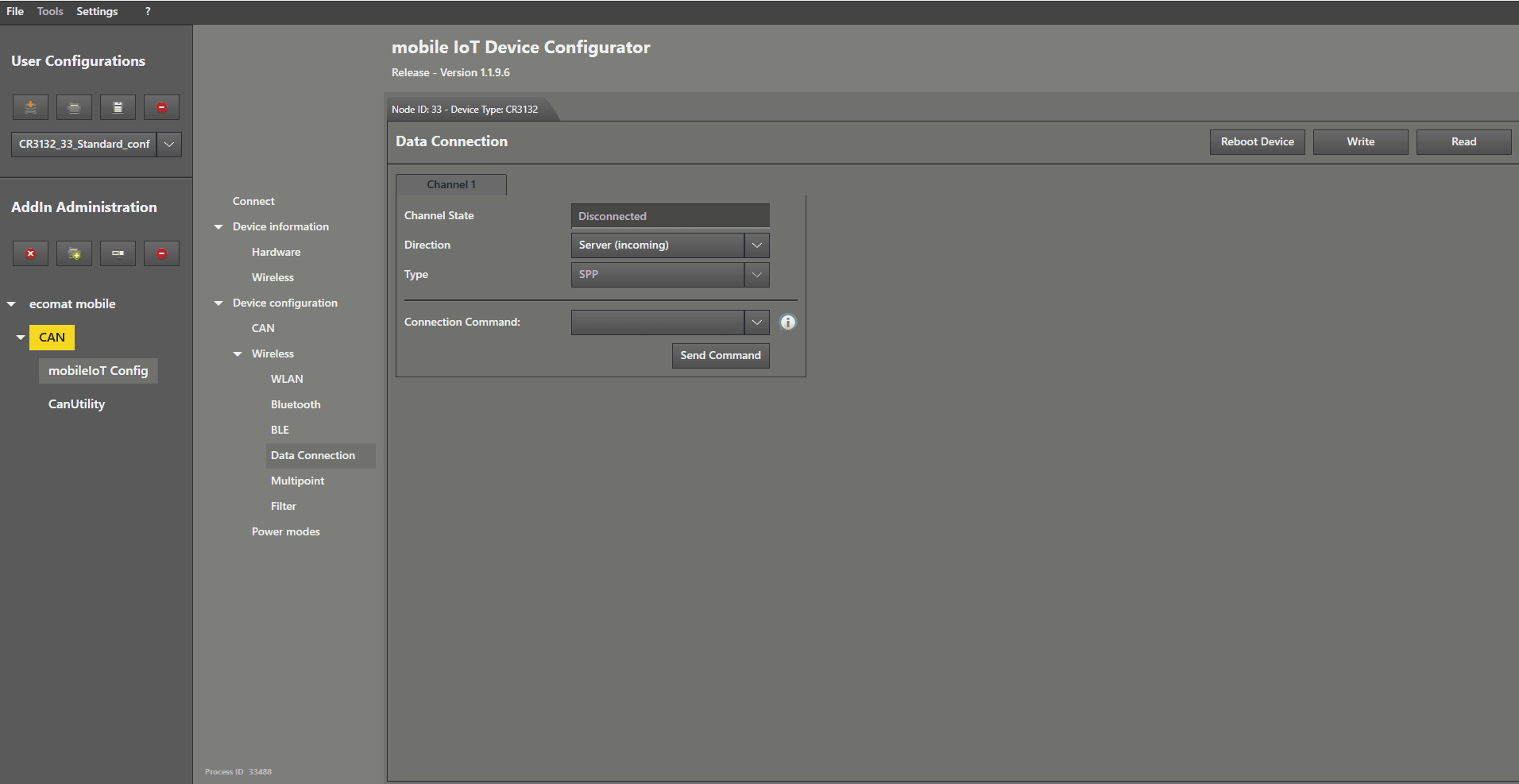Screen dimensions: 1519x784
Task: Collapse the ecomat mobile tree node
Action: coord(12,304)
